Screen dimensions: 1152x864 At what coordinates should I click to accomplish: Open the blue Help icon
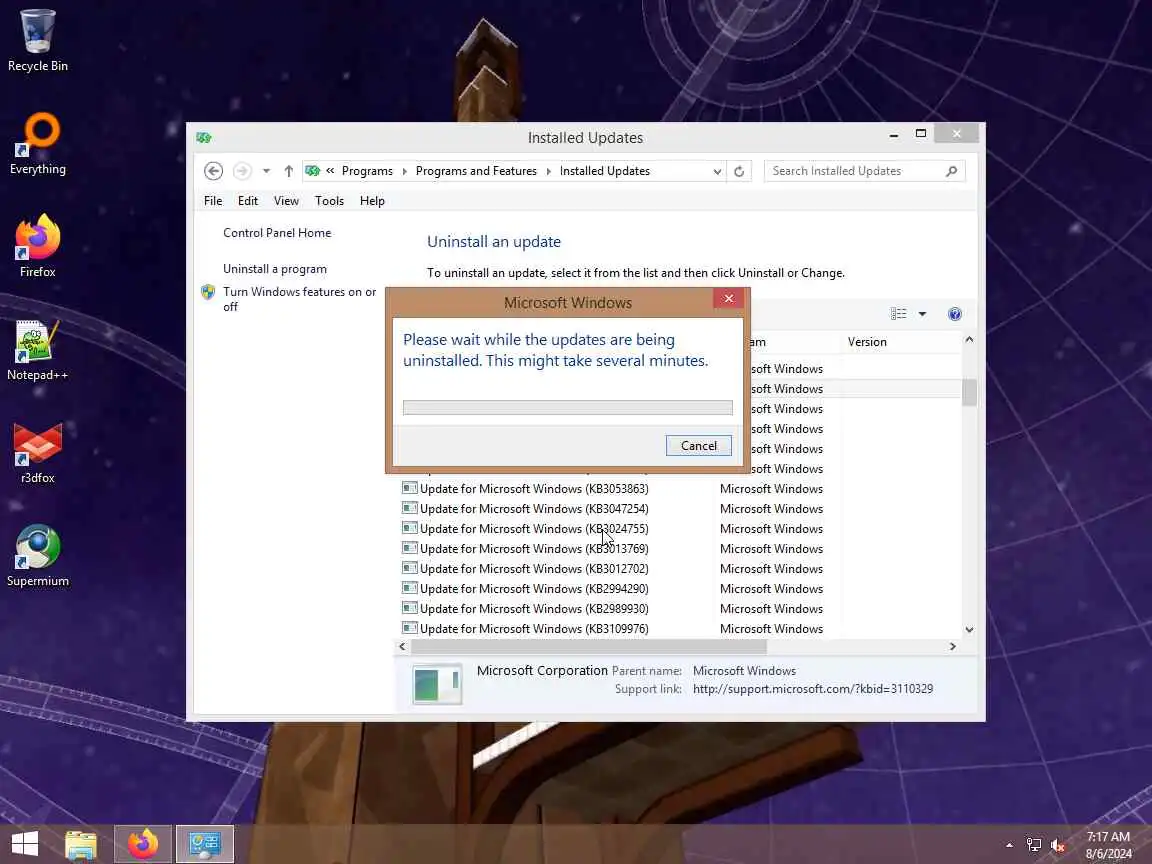click(954, 314)
